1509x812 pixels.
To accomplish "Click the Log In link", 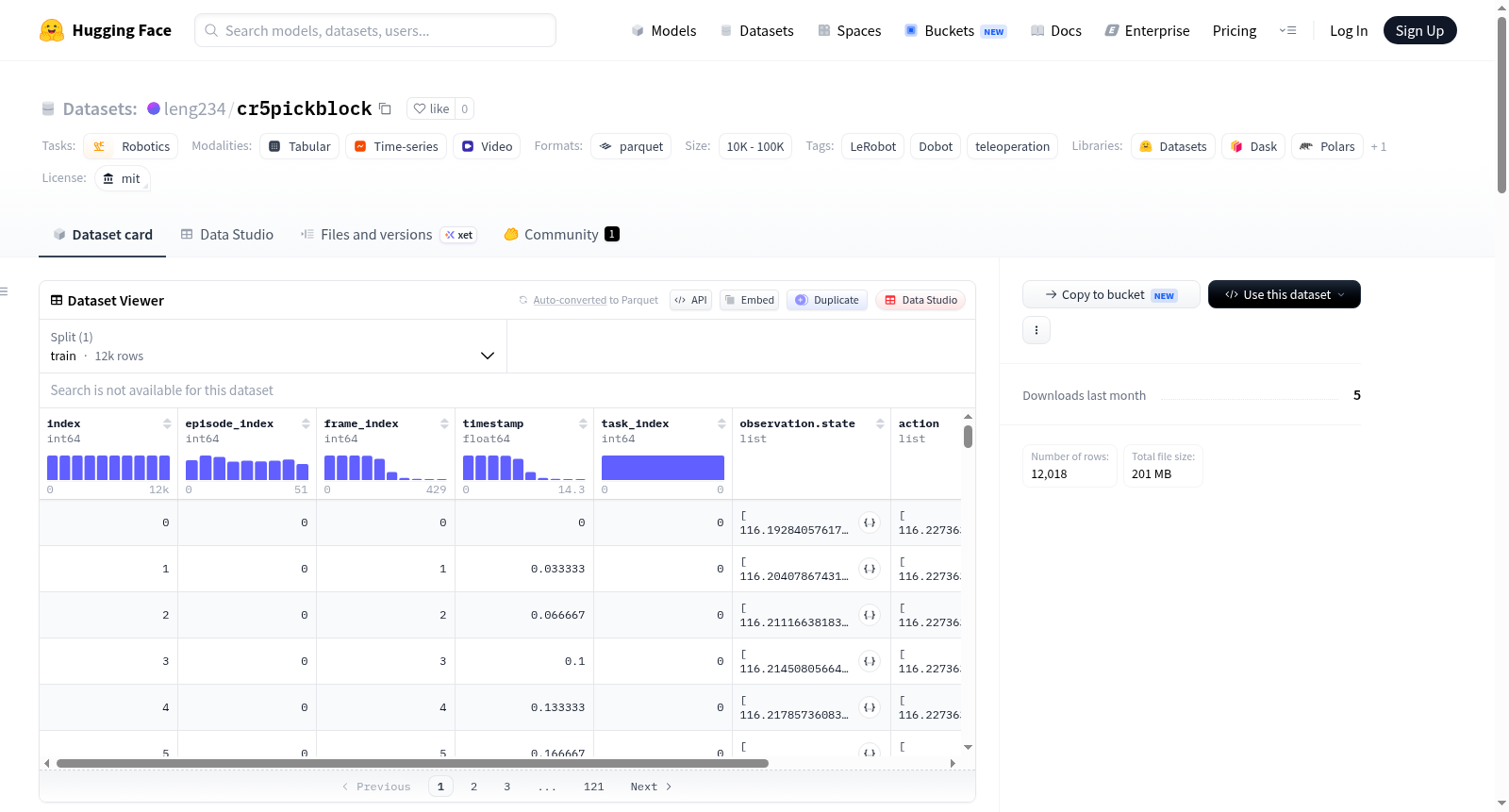I will click(1349, 30).
